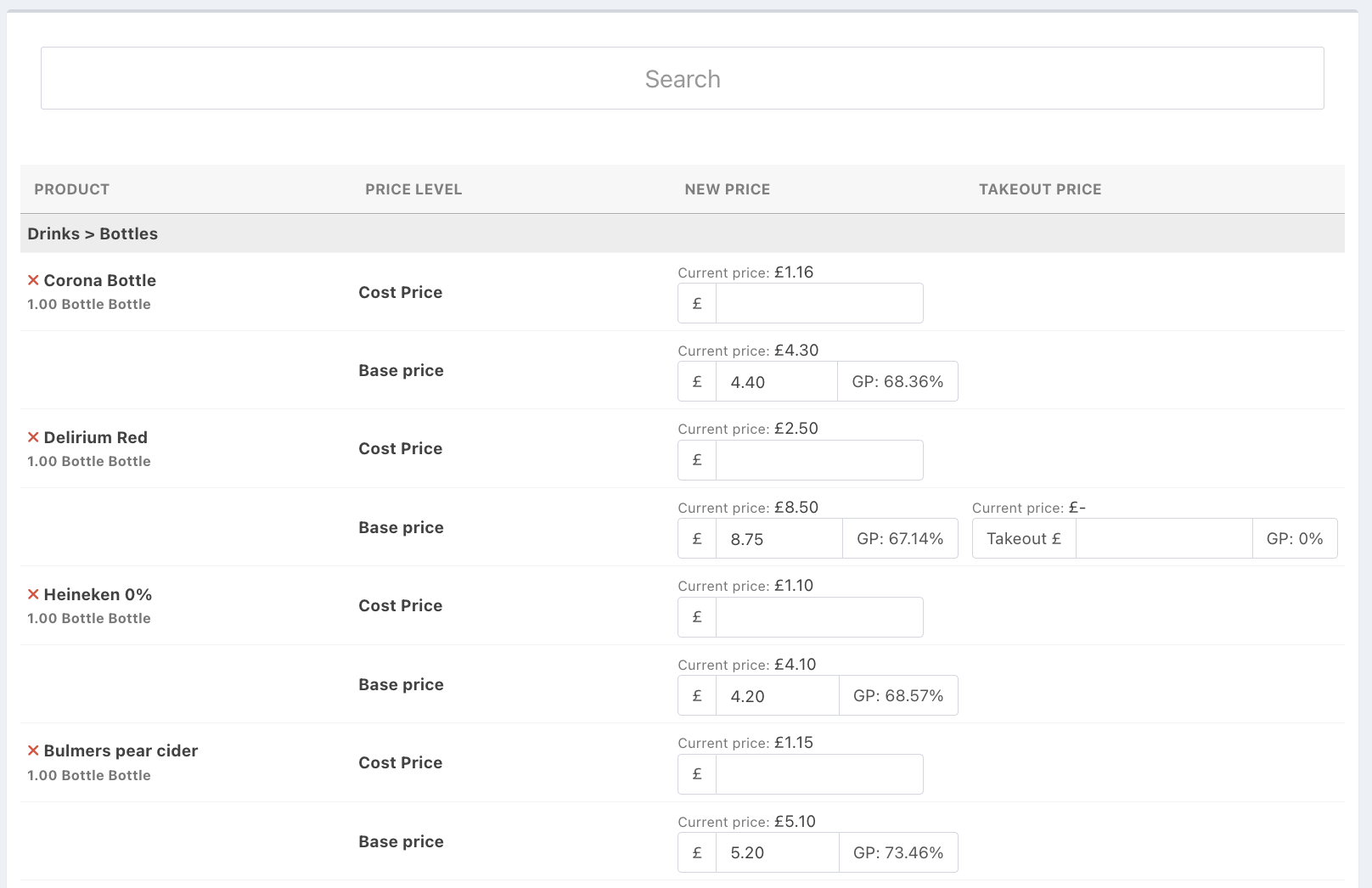Edit Heineken 0% cost price field
Viewport: 1372px width, 888px height.
[819, 617]
